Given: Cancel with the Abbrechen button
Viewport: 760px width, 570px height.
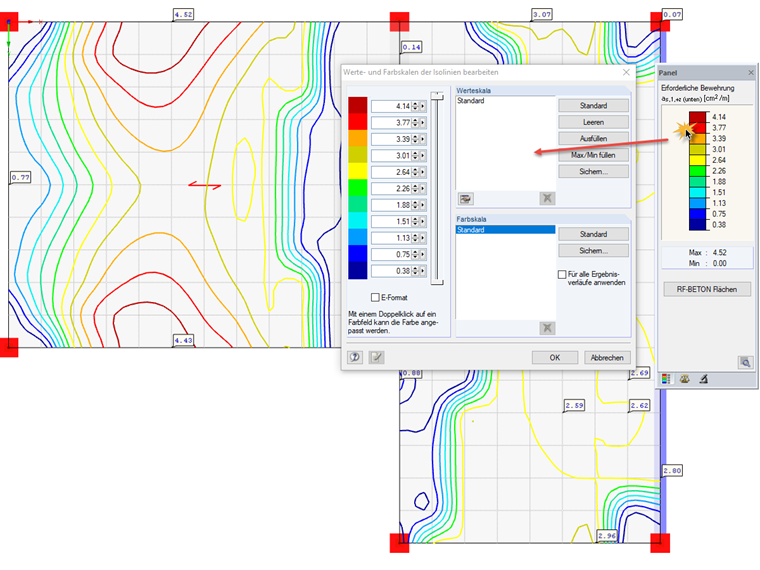Looking at the screenshot, I should (x=607, y=358).
